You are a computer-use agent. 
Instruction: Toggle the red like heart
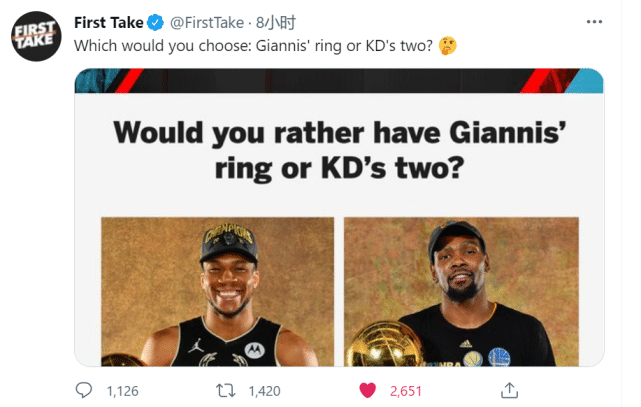click(367, 389)
